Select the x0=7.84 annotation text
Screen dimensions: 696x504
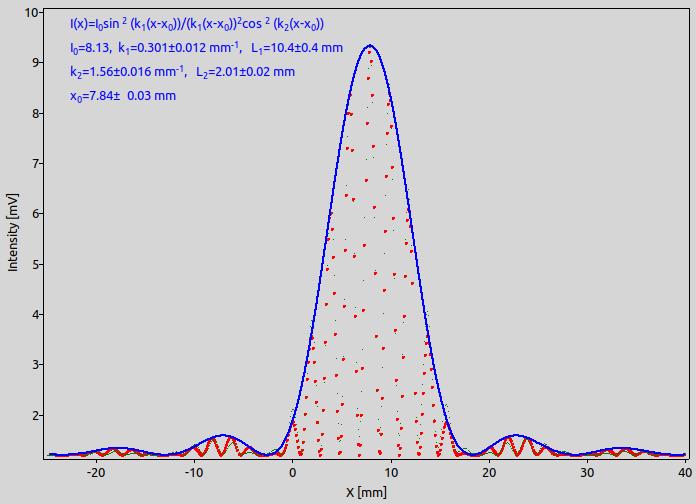(x=123, y=96)
